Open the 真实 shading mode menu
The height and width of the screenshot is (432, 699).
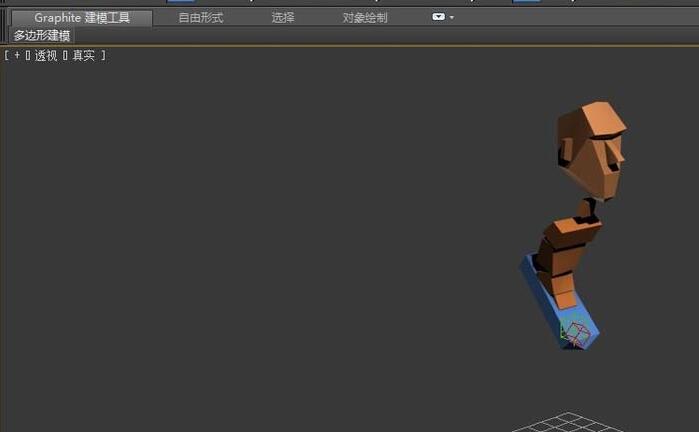coord(84,56)
